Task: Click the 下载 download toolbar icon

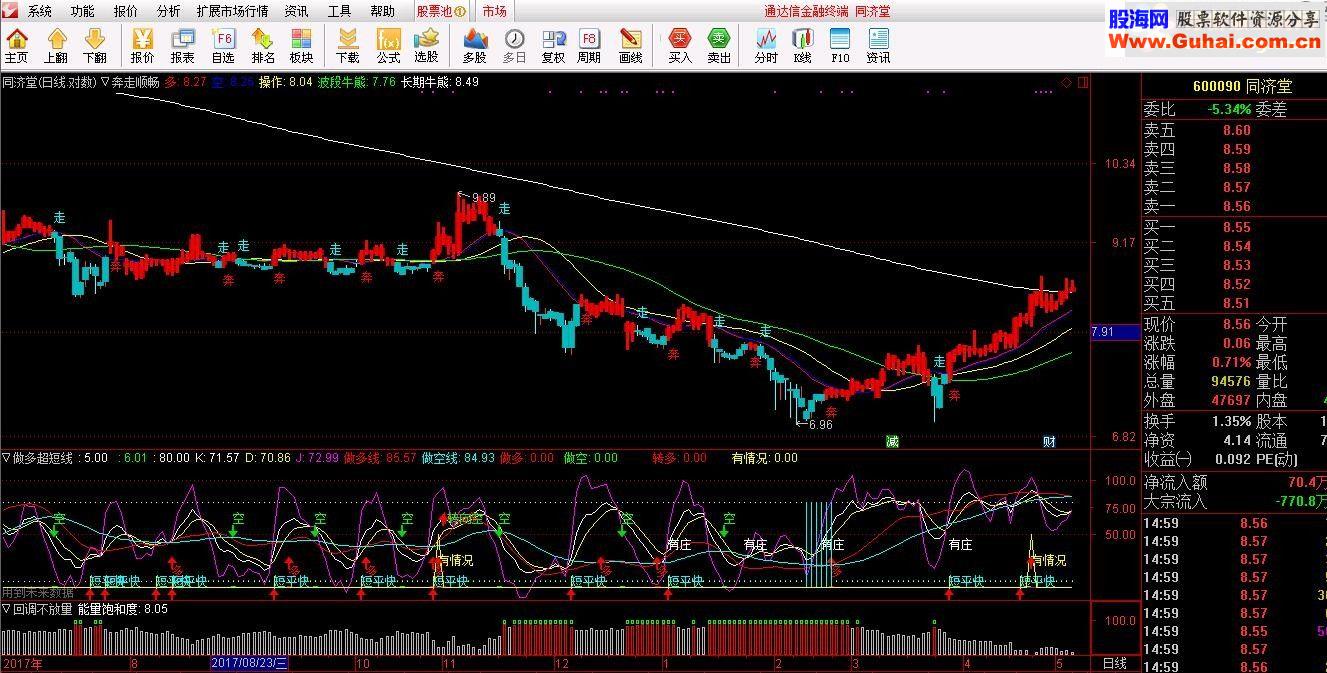Action: click(348, 46)
